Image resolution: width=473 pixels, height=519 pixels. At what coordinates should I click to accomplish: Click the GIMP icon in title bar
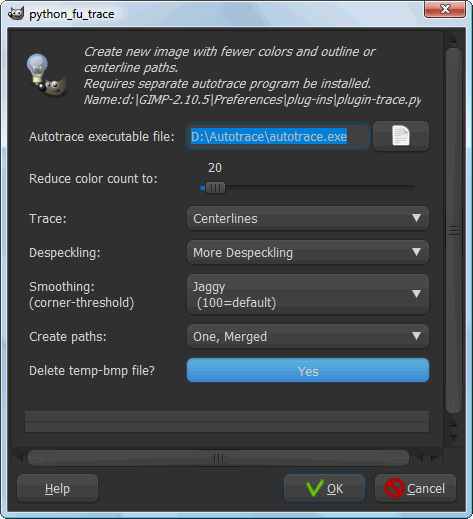point(16,14)
